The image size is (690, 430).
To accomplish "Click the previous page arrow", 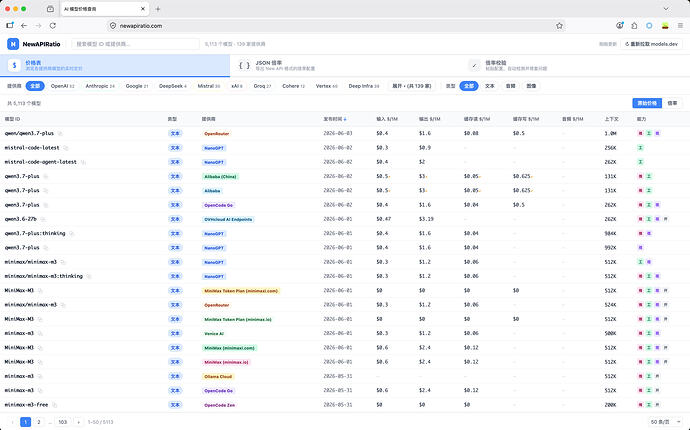I will [x=12, y=422].
